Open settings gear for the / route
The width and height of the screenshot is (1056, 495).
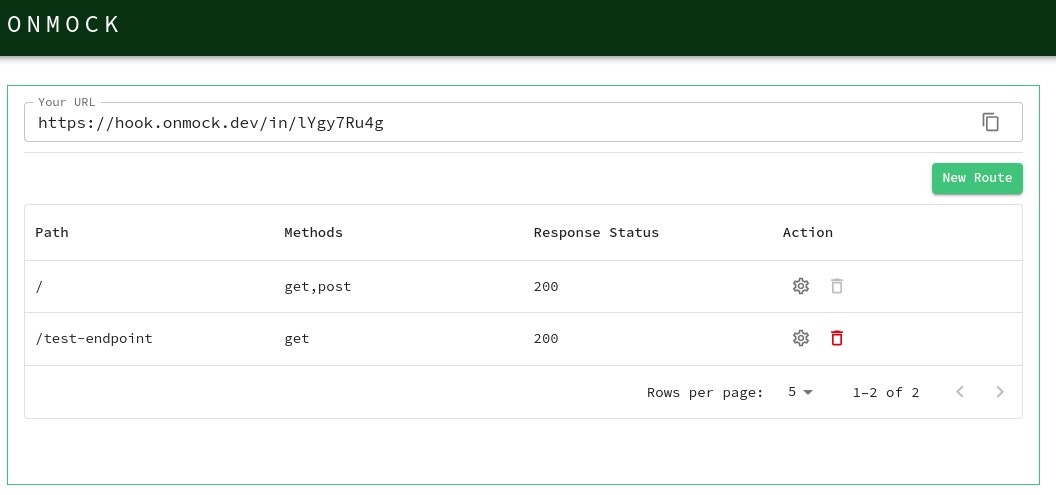800,286
